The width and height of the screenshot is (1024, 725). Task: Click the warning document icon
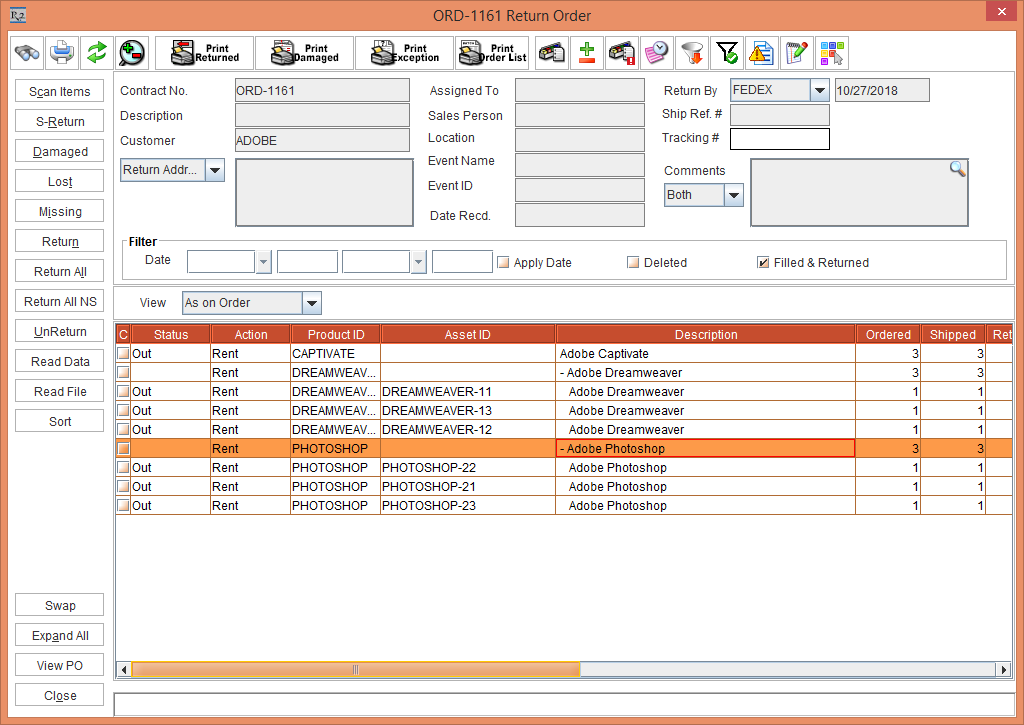(x=761, y=52)
